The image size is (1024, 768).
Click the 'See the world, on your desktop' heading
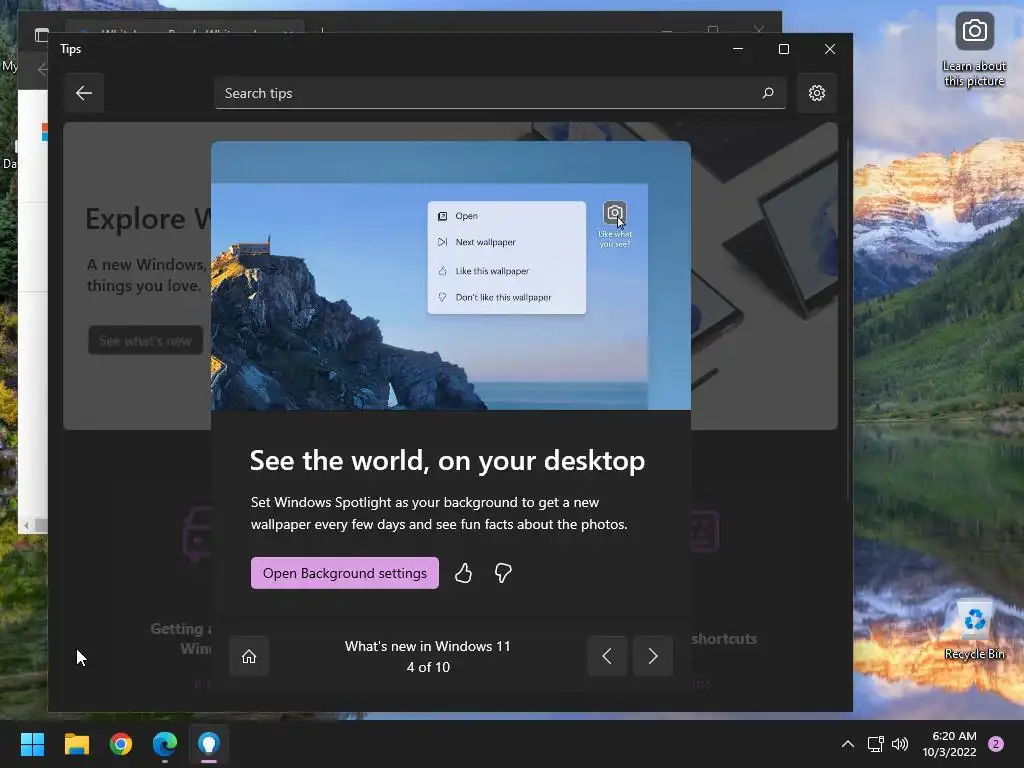coord(447,460)
